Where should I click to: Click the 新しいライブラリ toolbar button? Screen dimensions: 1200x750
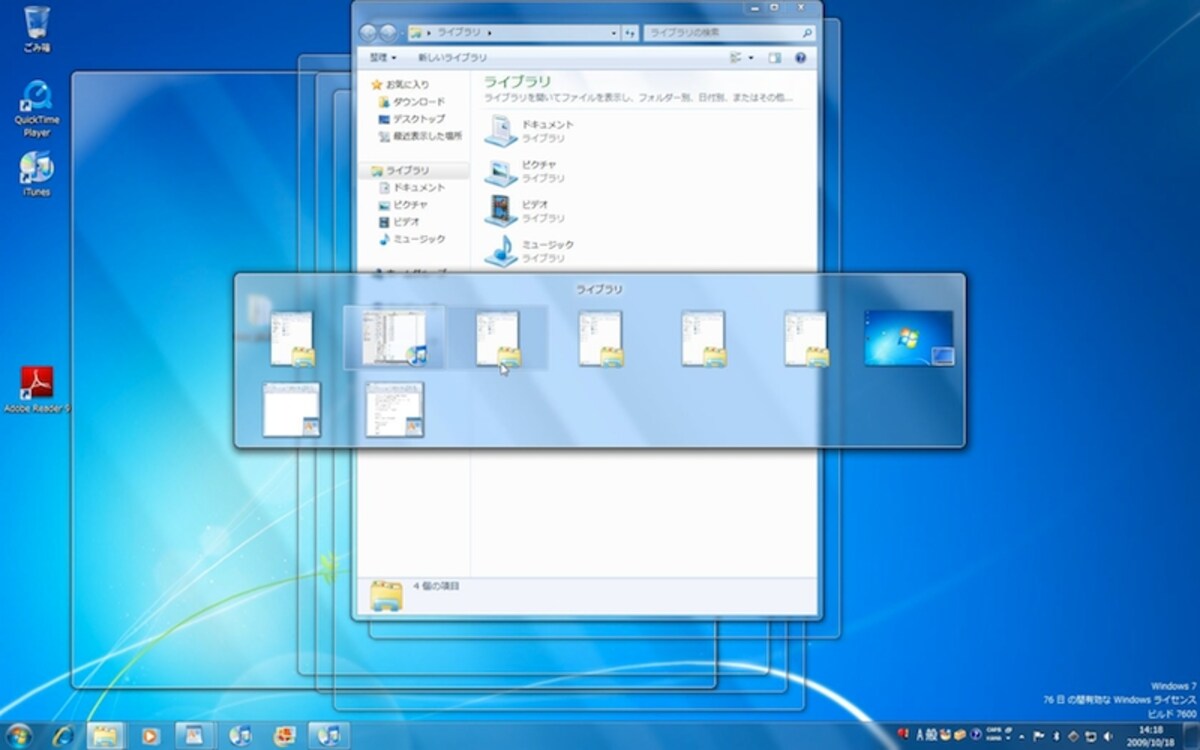click(453, 58)
